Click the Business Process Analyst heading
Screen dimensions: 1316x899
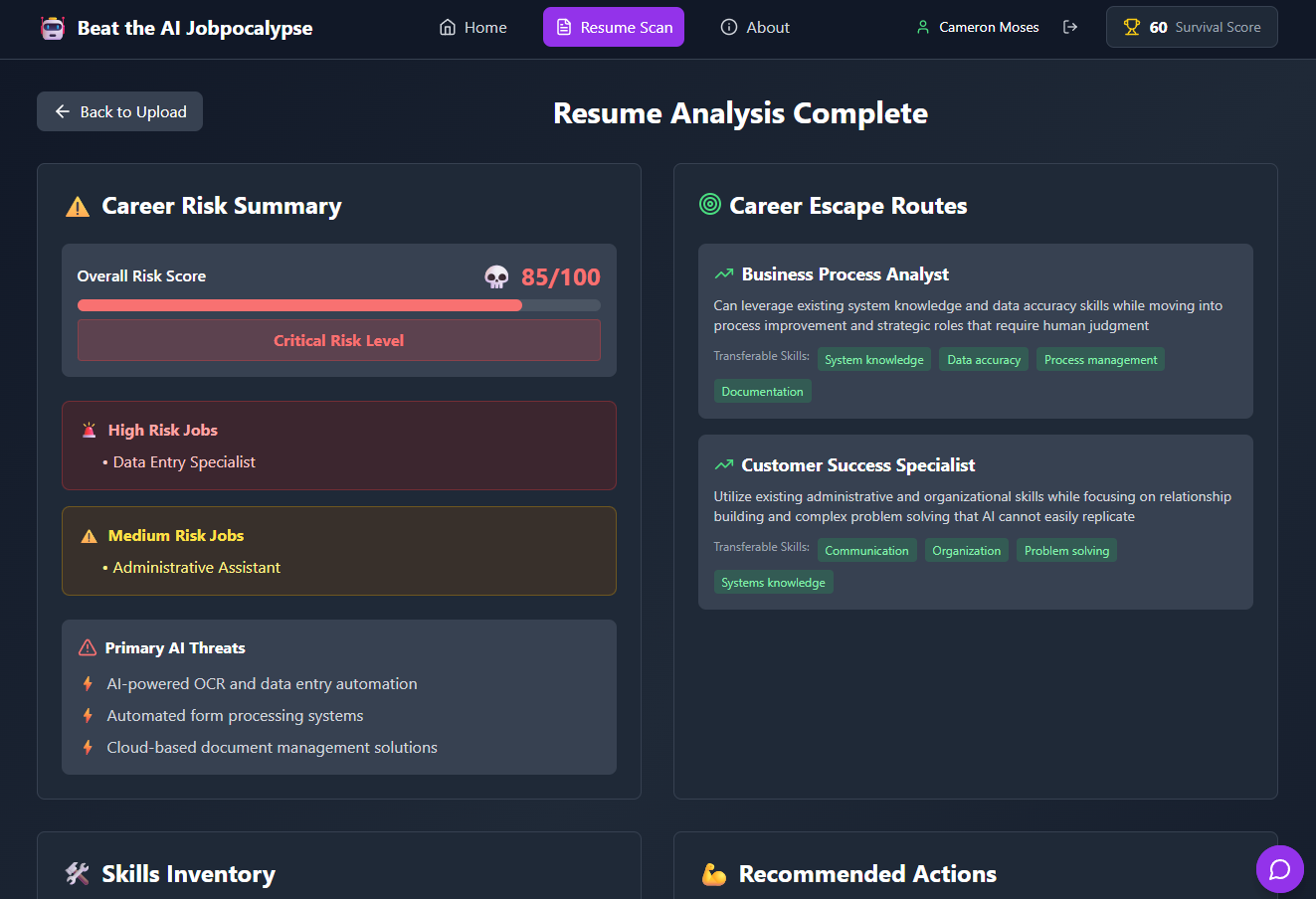click(x=846, y=274)
